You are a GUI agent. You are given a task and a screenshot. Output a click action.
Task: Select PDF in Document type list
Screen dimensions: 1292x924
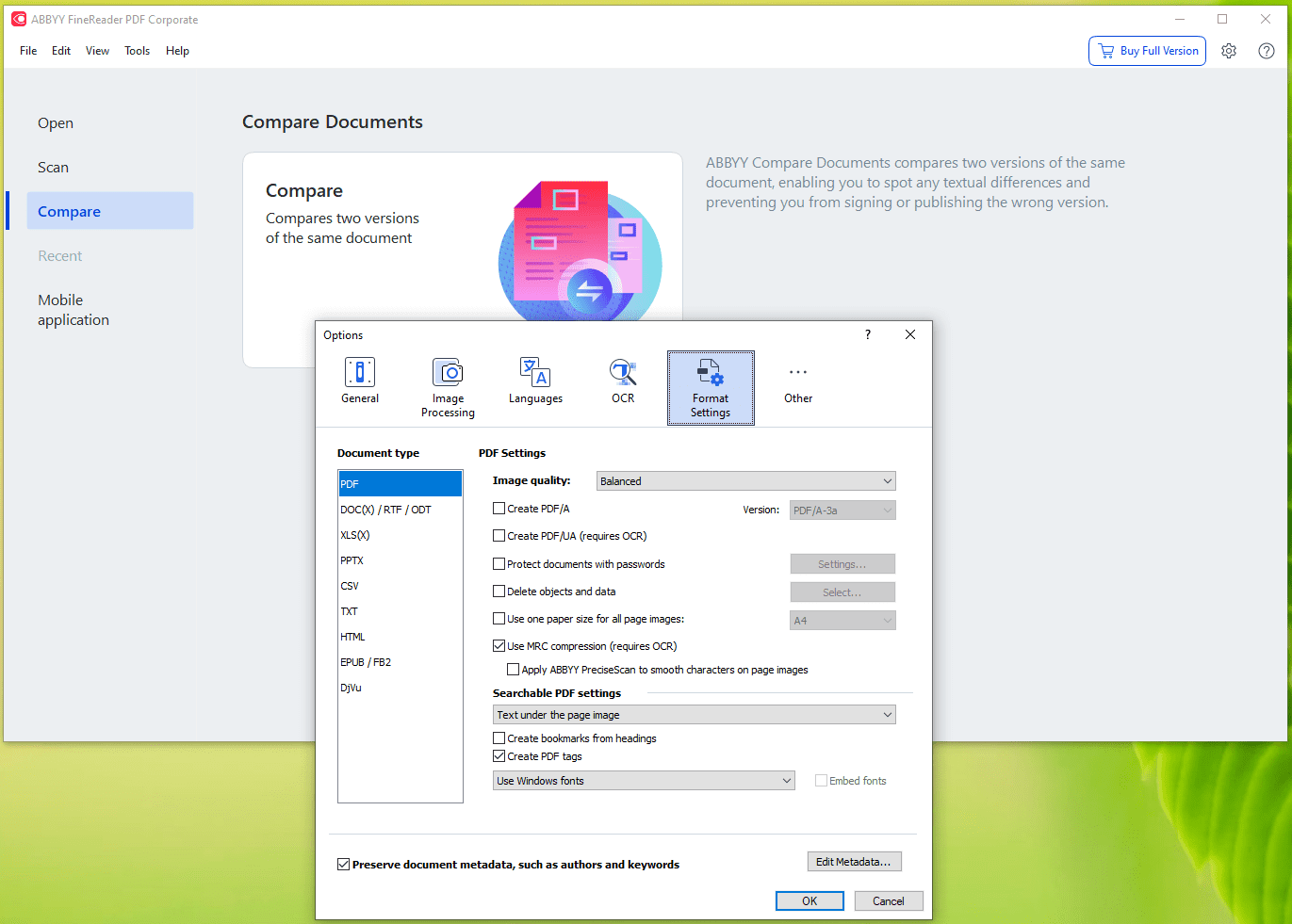[401, 484]
